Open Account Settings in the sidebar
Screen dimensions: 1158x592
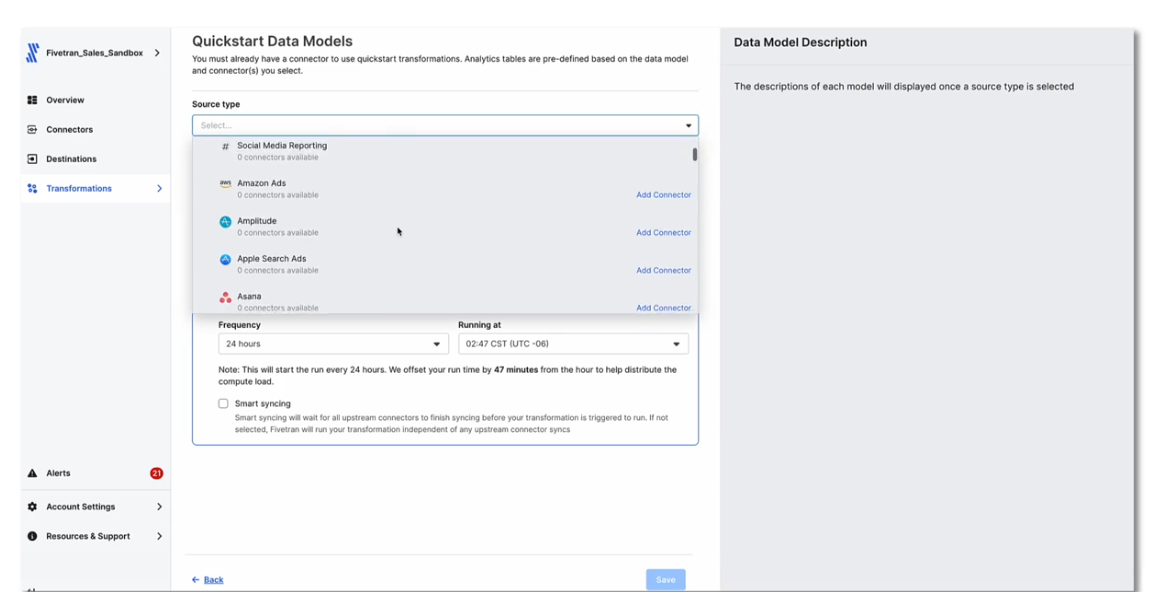[80, 506]
